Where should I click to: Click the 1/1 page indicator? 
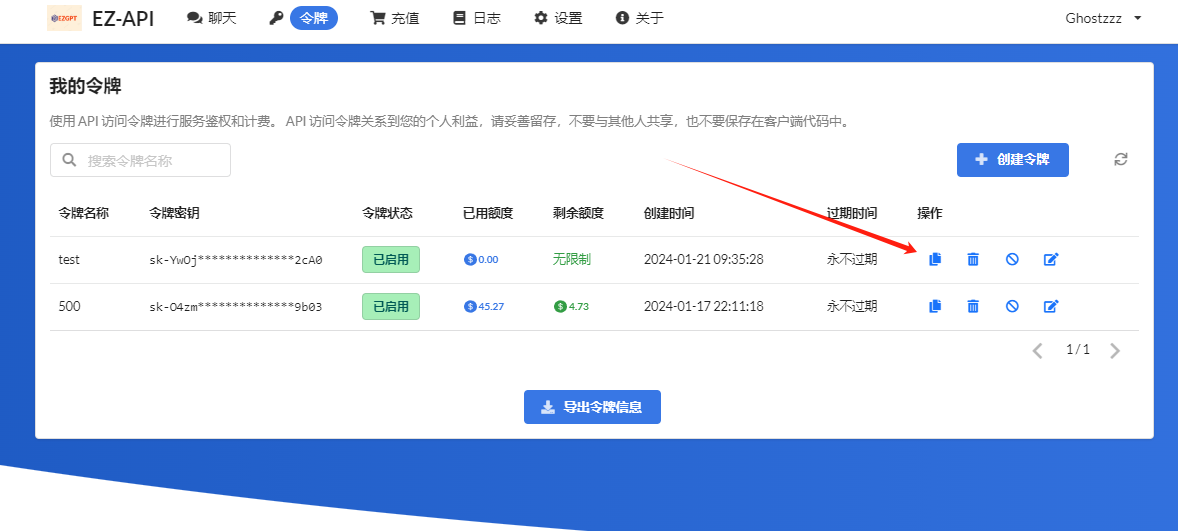[x=1077, y=349]
